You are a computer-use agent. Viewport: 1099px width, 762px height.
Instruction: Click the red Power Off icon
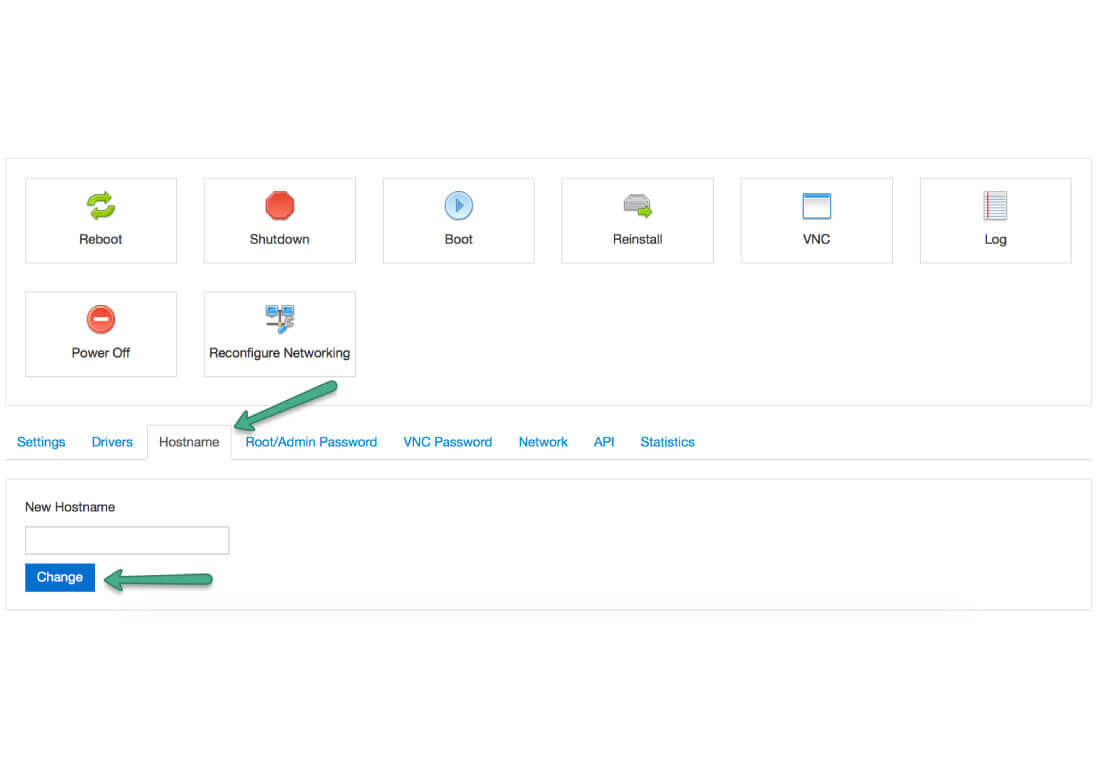pos(101,320)
